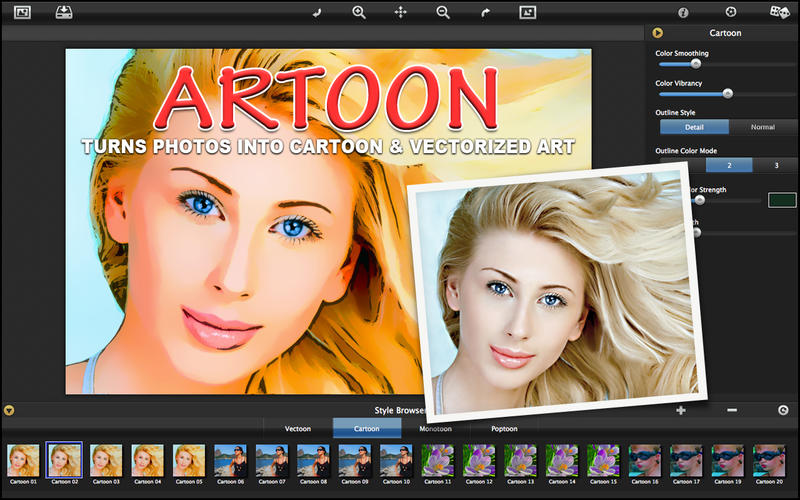Select the Cartoon 16 style thumbnail
Image resolution: width=800 pixels, height=500 pixels.
[x=645, y=461]
